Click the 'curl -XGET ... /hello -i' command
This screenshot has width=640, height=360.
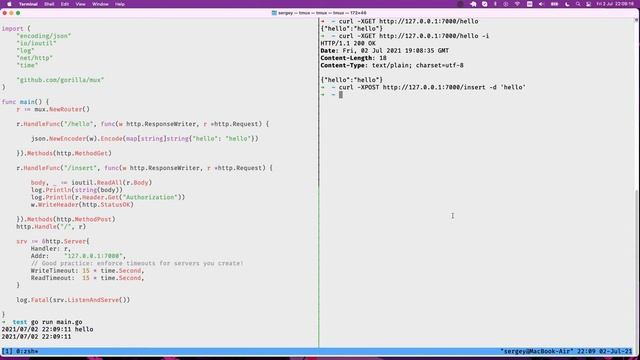point(413,36)
